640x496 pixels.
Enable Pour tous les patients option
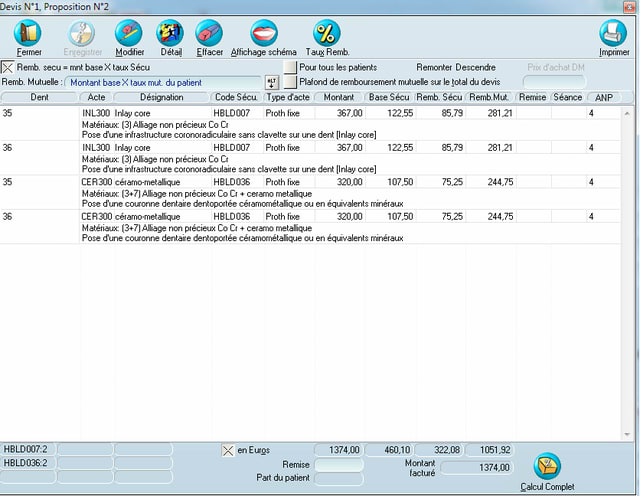[x=290, y=66]
